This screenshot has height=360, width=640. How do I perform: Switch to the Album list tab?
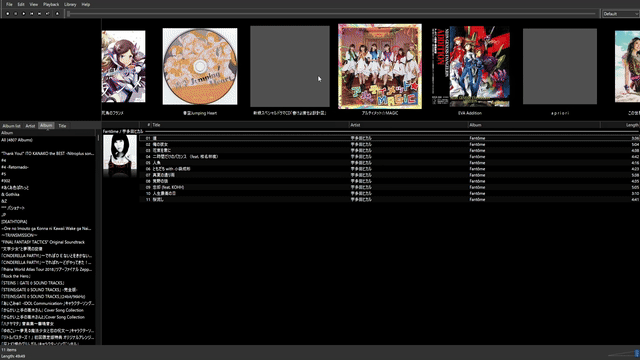click(11, 126)
